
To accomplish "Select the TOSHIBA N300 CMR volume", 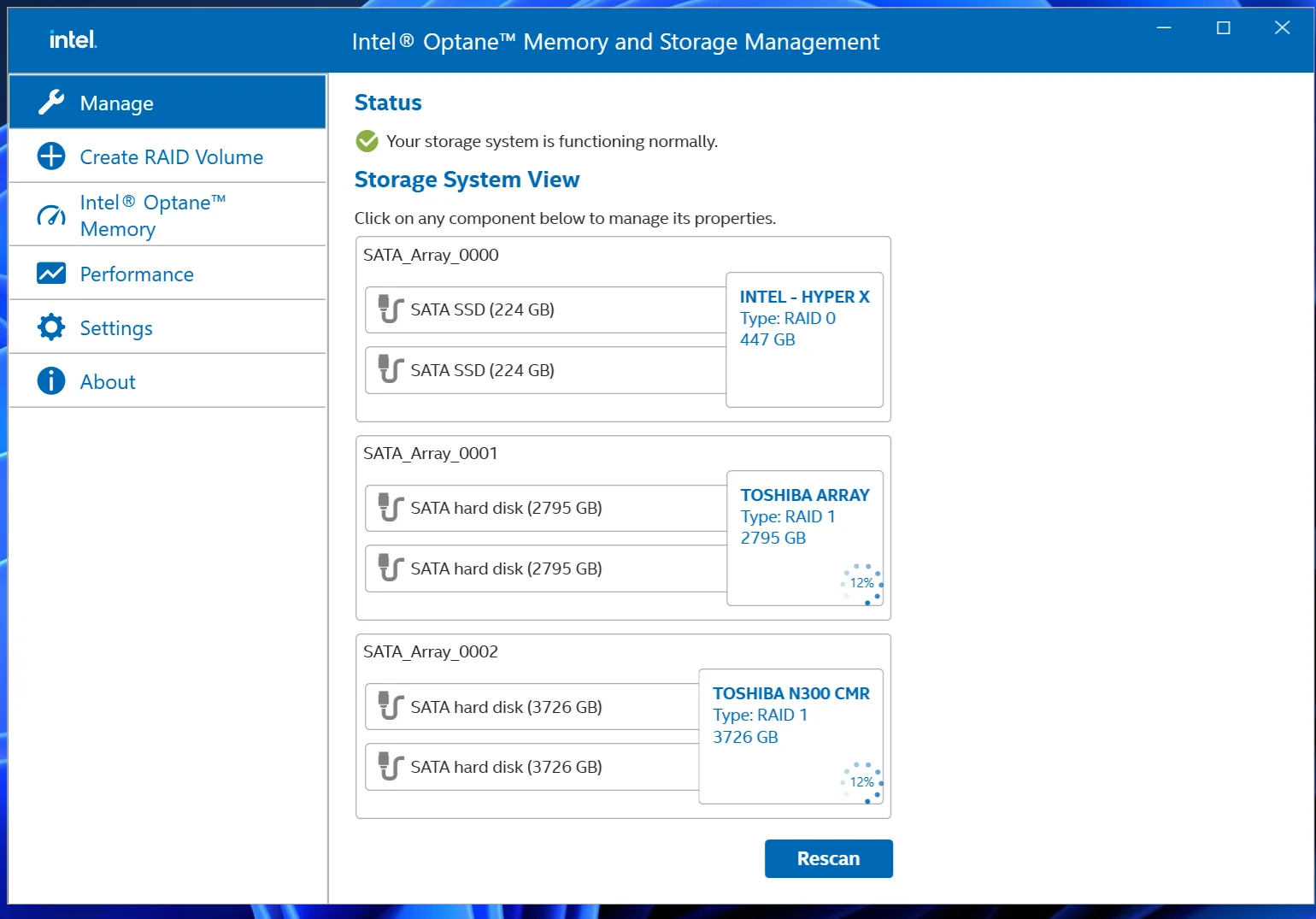I will tap(790, 736).
